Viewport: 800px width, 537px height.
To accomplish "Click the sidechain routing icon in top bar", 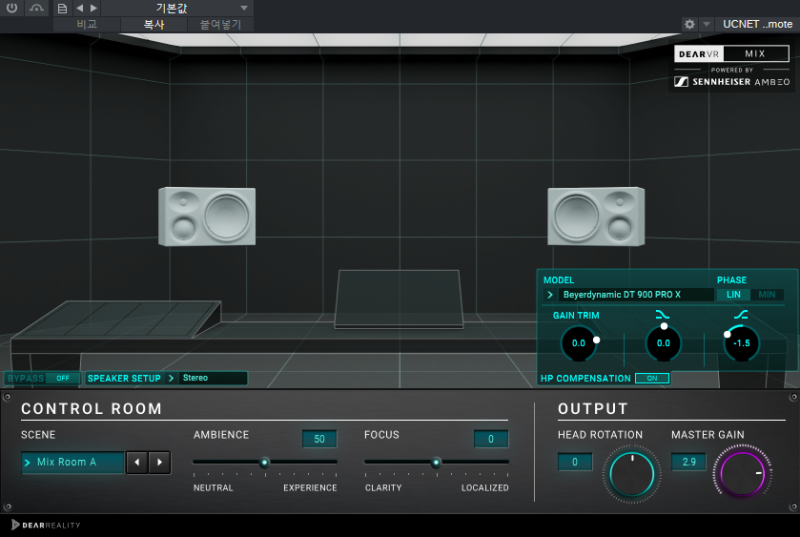I will [x=36, y=8].
